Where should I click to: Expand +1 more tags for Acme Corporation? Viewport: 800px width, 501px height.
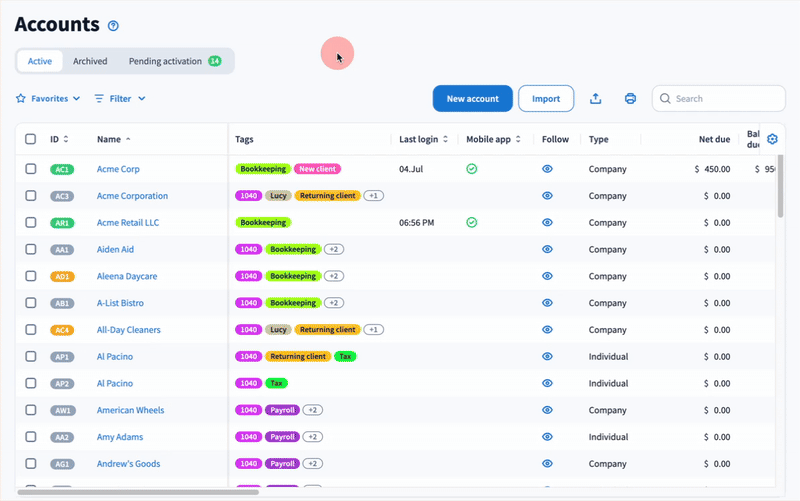tap(373, 196)
